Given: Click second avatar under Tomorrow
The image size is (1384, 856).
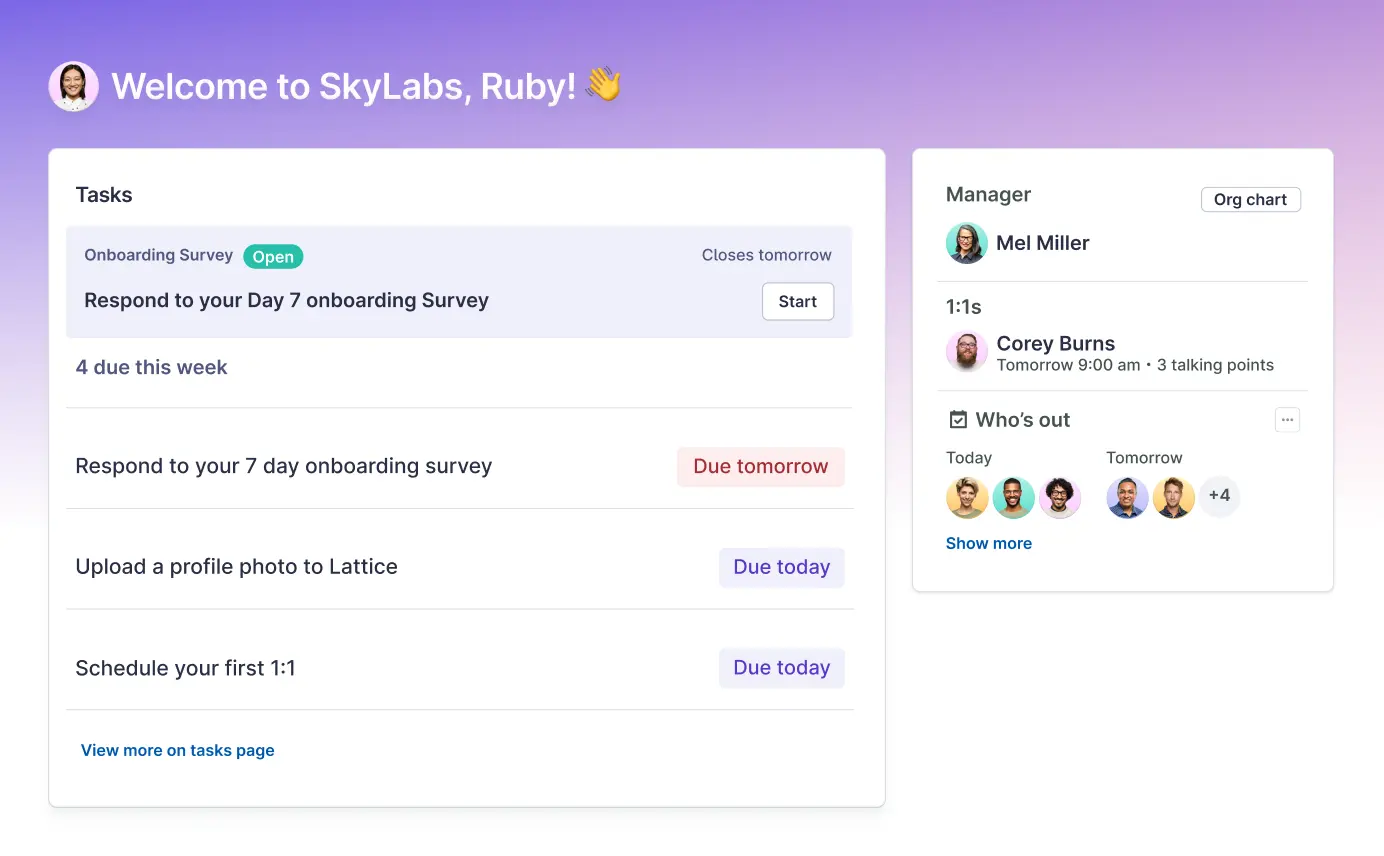Looking at the screenshot, I should (x=1173, y=497).
